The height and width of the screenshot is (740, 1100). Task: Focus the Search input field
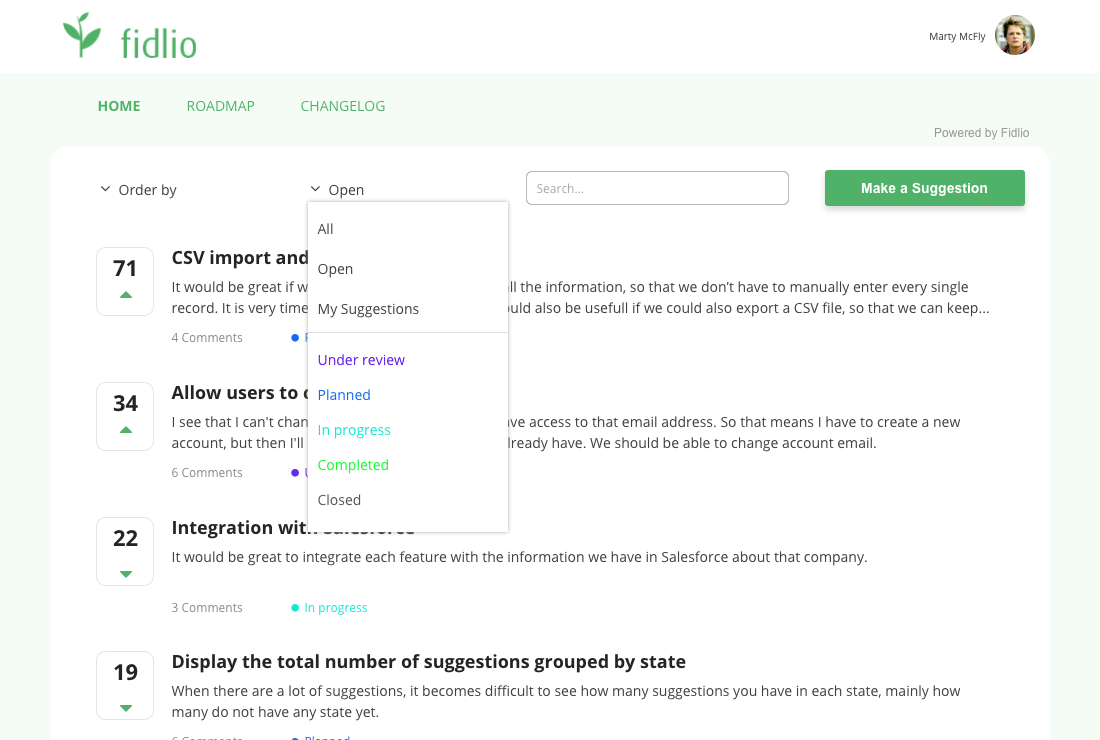coord(657,188)
